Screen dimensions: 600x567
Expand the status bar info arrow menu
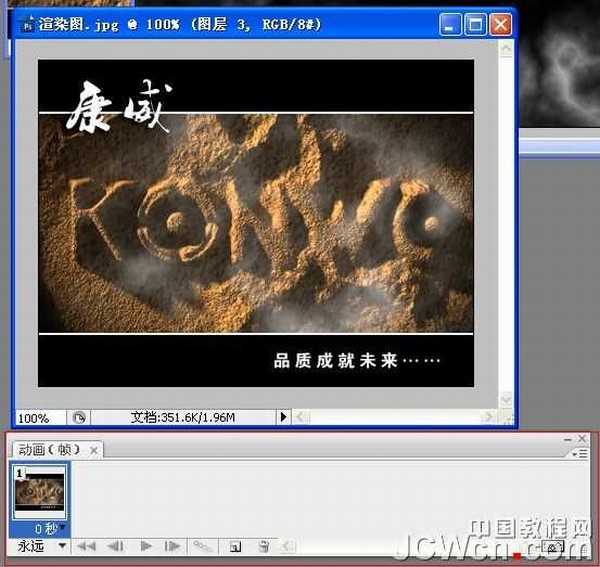click(x=283, y=417)
